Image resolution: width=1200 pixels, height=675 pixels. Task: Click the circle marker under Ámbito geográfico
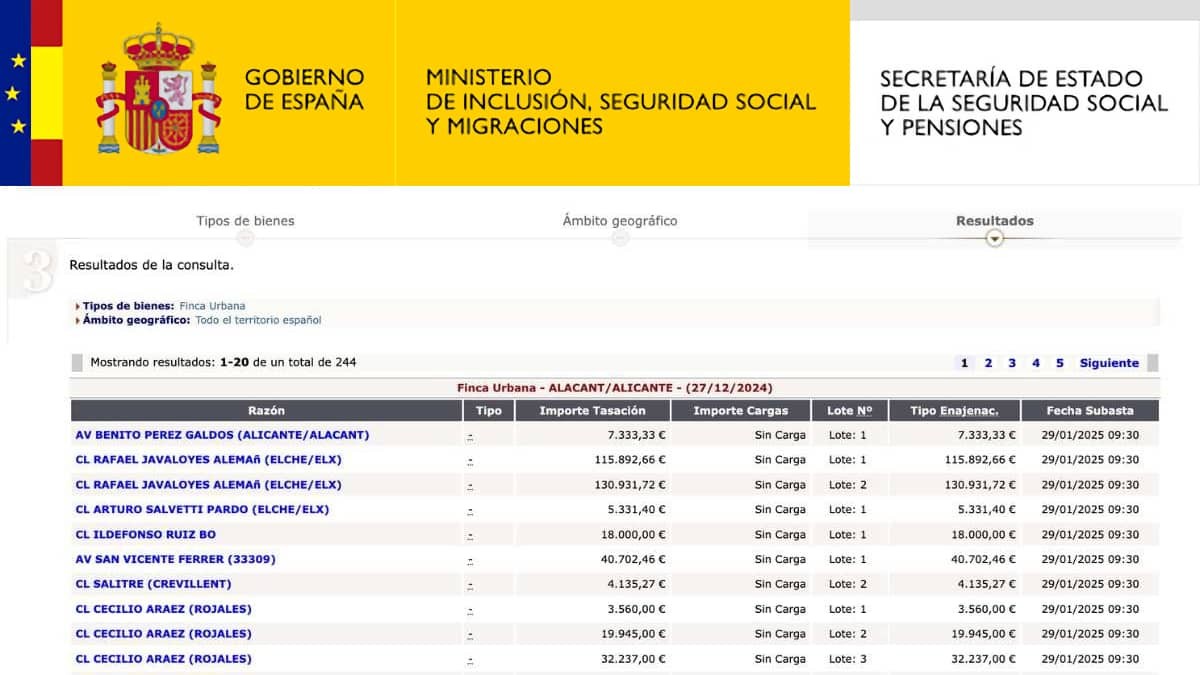620,238
